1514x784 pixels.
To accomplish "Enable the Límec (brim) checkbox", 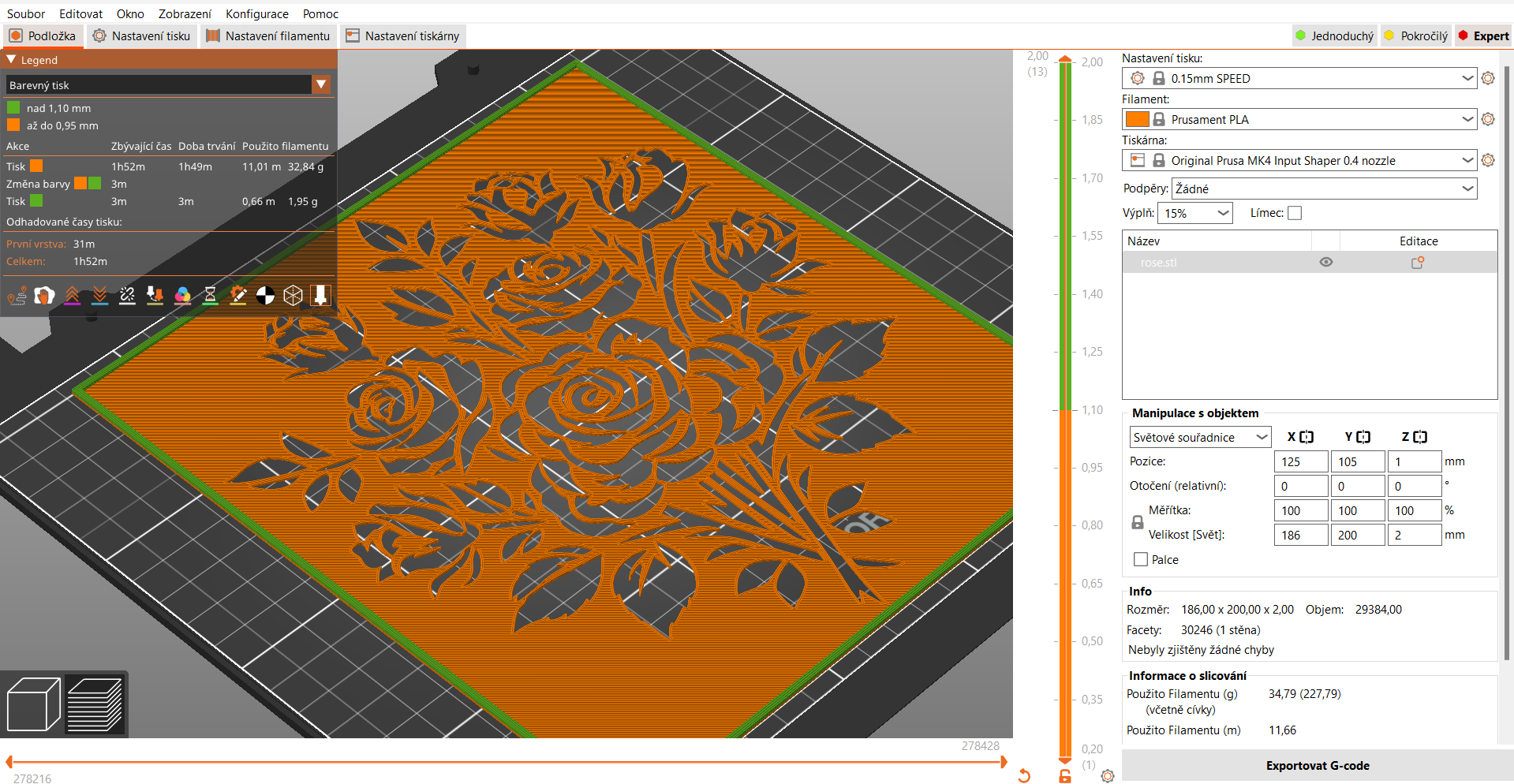I will (x=1294, y=213).
